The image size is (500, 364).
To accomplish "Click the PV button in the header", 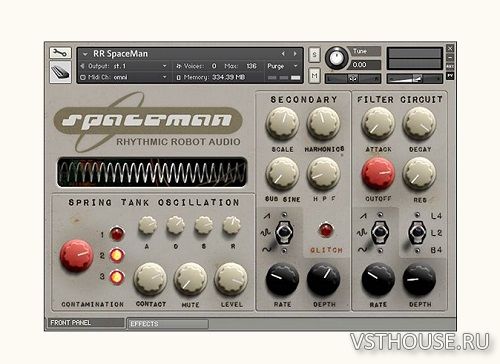I will pos(450,76).
